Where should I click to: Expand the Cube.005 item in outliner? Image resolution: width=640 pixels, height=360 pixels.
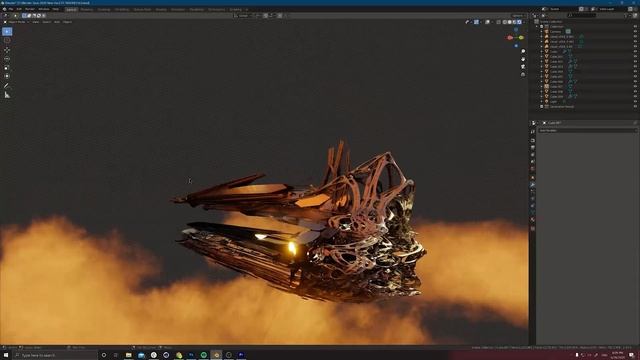pos(542,76)
